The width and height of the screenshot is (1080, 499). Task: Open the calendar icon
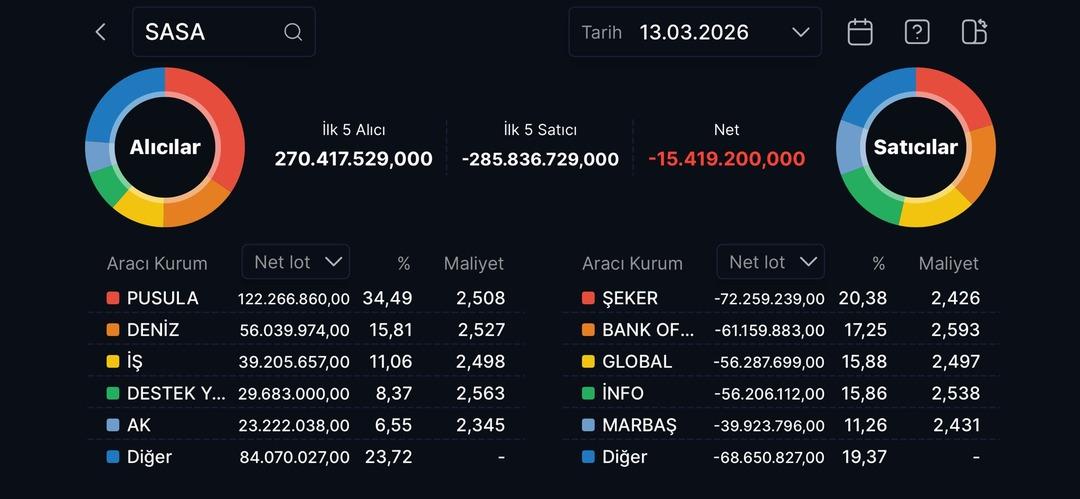click(x=860, y=32)
